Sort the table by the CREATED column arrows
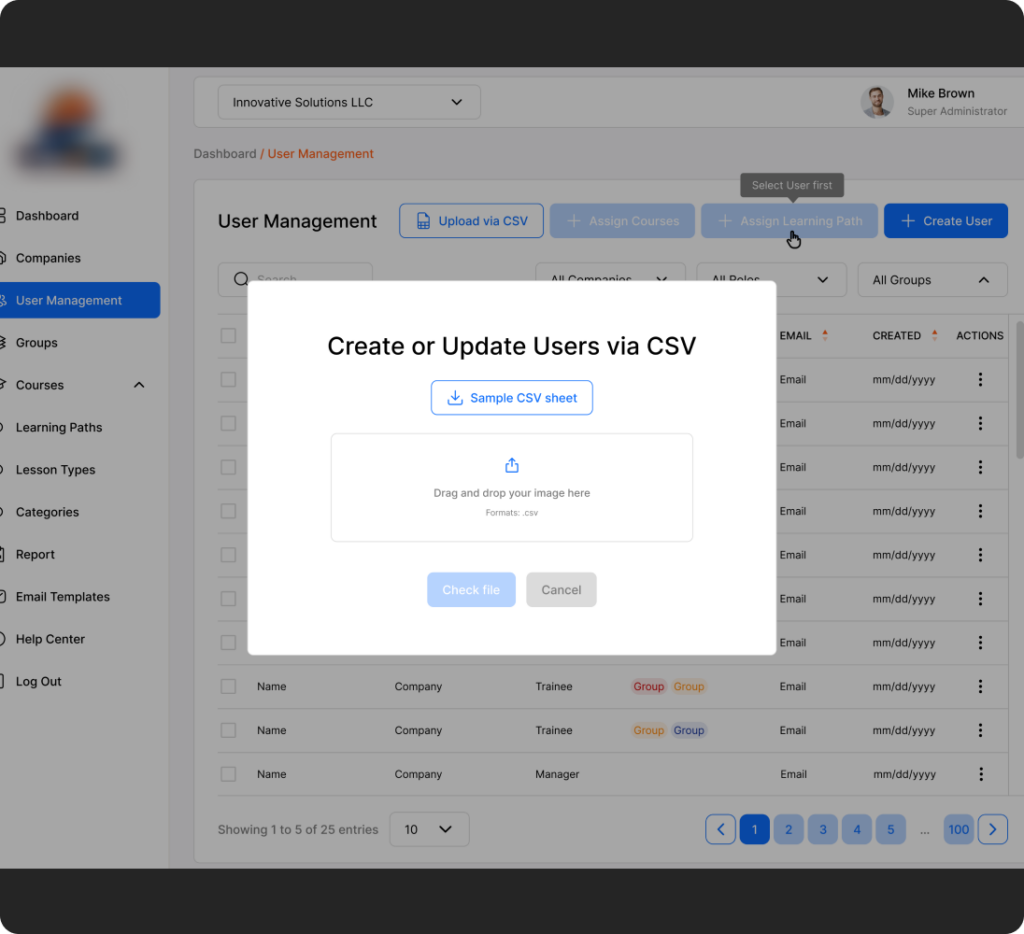The height and width of the screenshot is (934, 1024). point(935,335)
